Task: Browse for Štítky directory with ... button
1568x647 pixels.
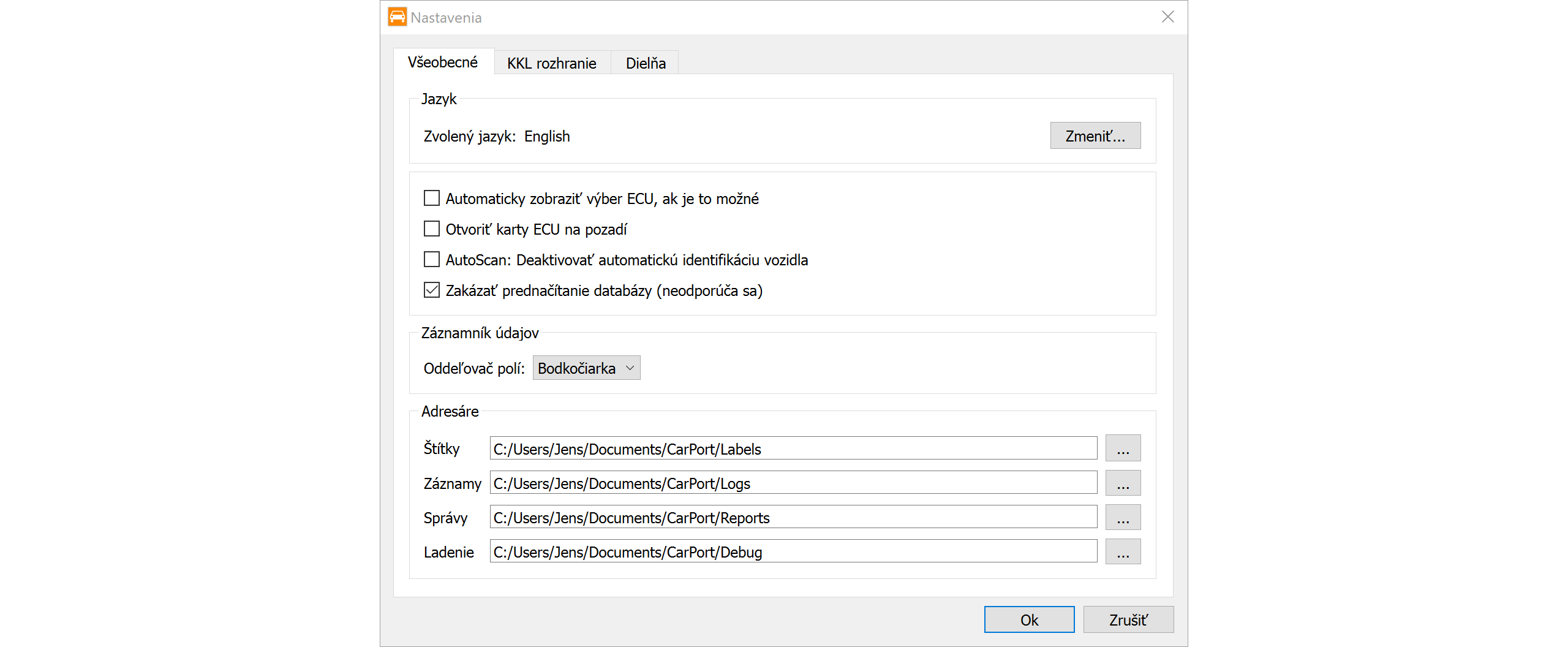Action: tap(1123, 448)
